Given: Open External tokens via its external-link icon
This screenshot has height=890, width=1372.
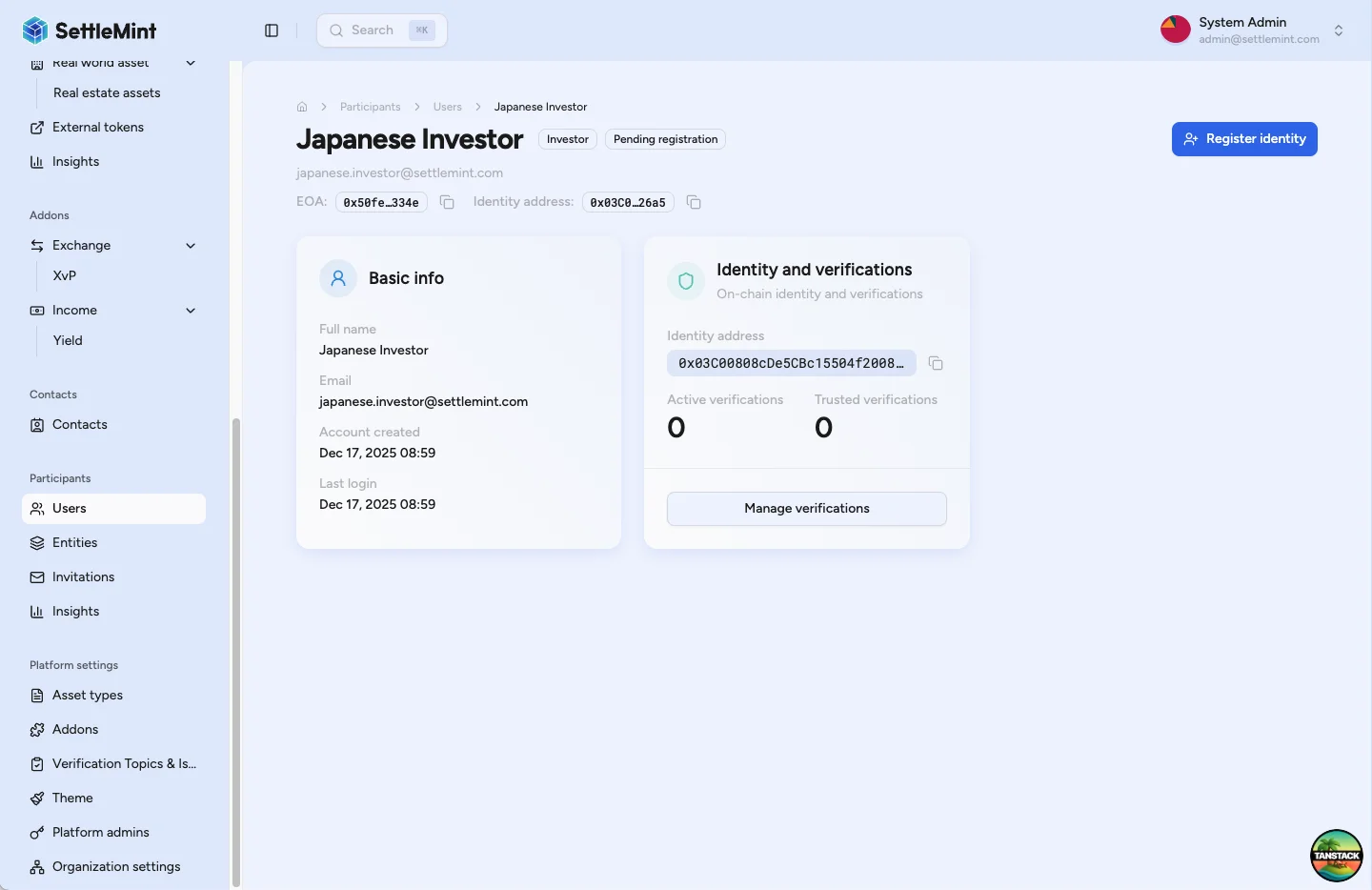Looking at the screenshot, I should coord(36,127).
